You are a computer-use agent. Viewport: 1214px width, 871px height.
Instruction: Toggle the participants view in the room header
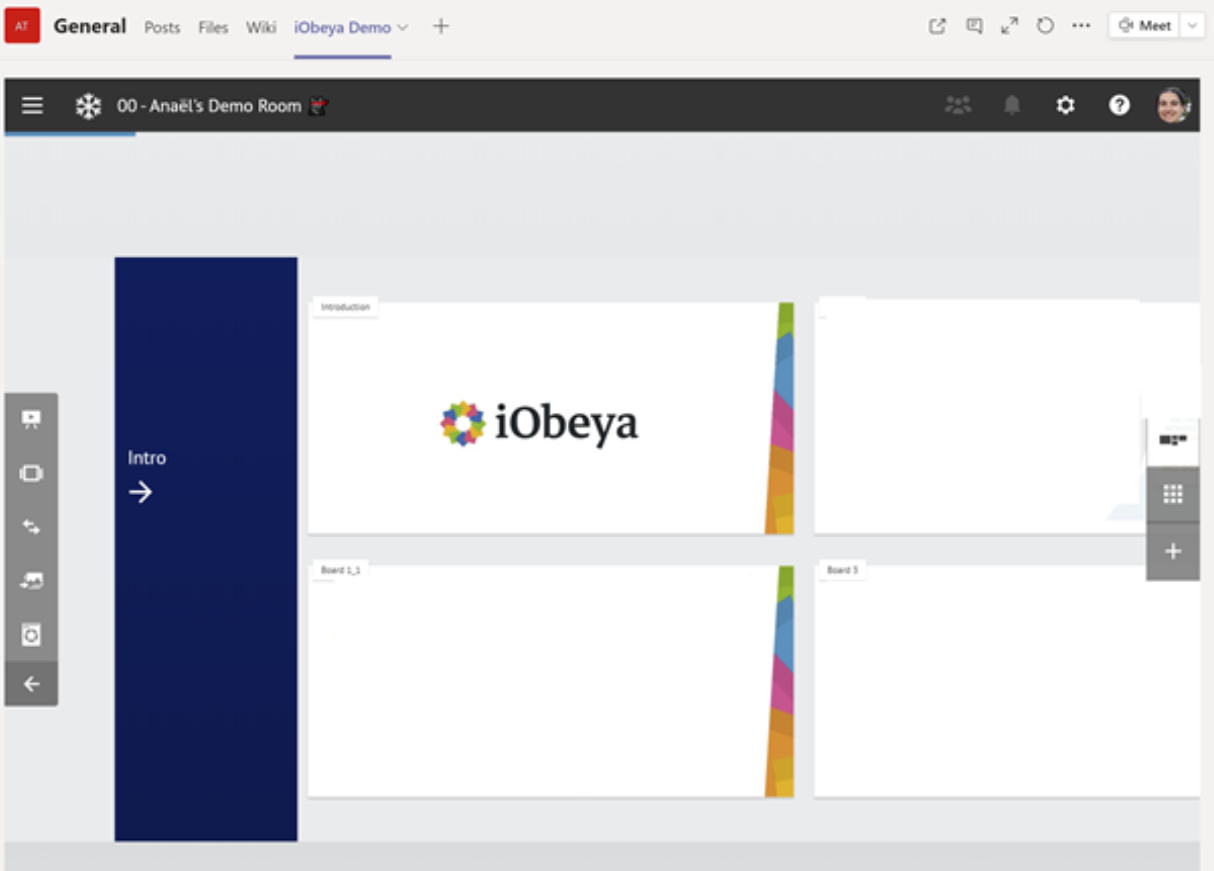point(957,105)
